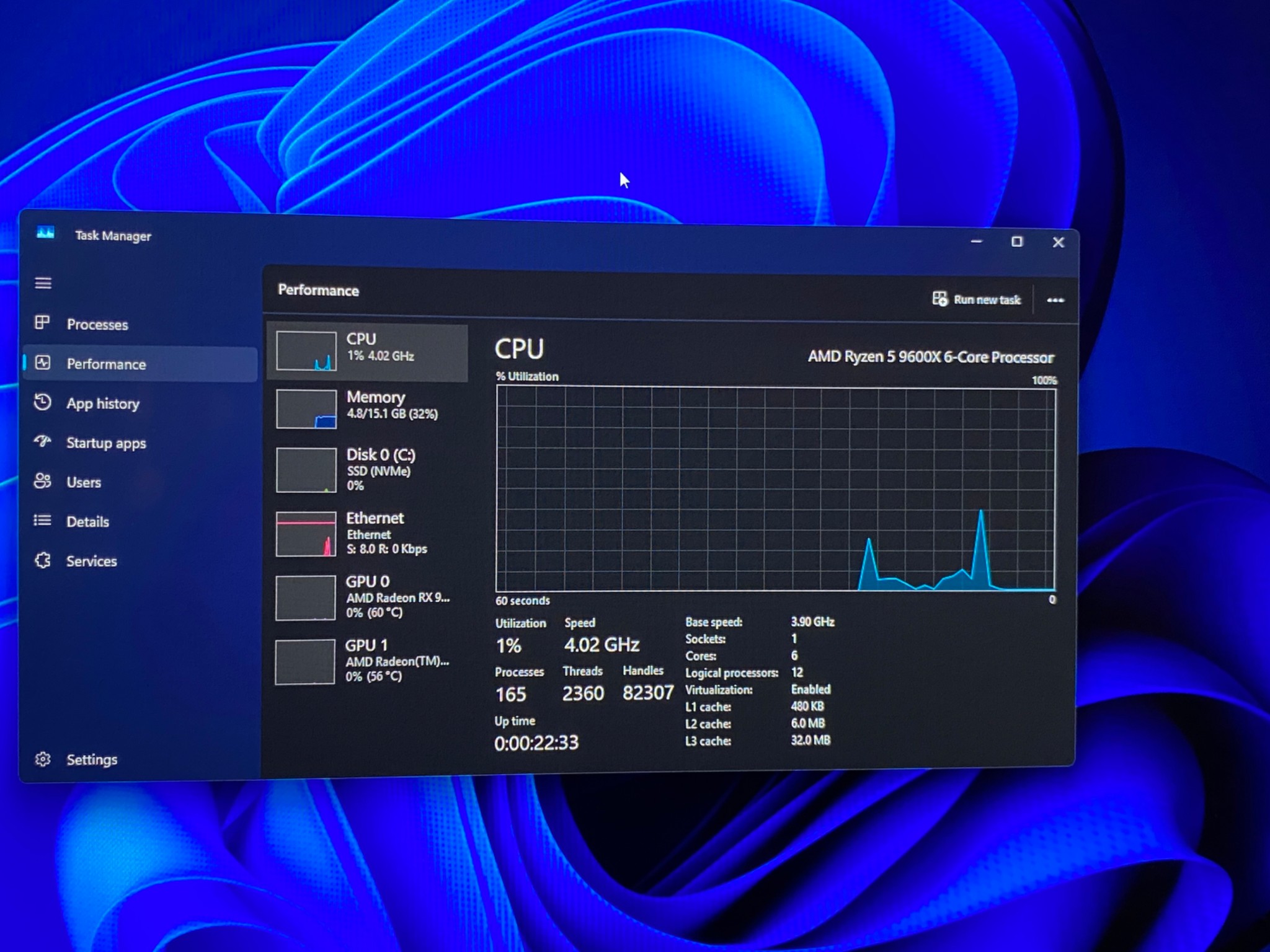Click the 82307 Handles count
The width and height of the screenshot is (1270, 952).
point(648,692)
